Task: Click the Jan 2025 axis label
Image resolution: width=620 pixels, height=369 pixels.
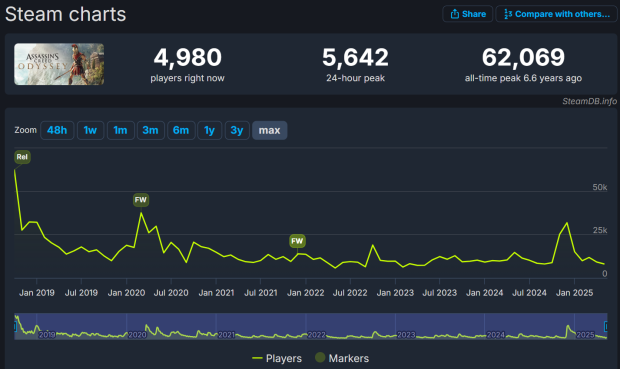Action: click(x=574, y=293)
